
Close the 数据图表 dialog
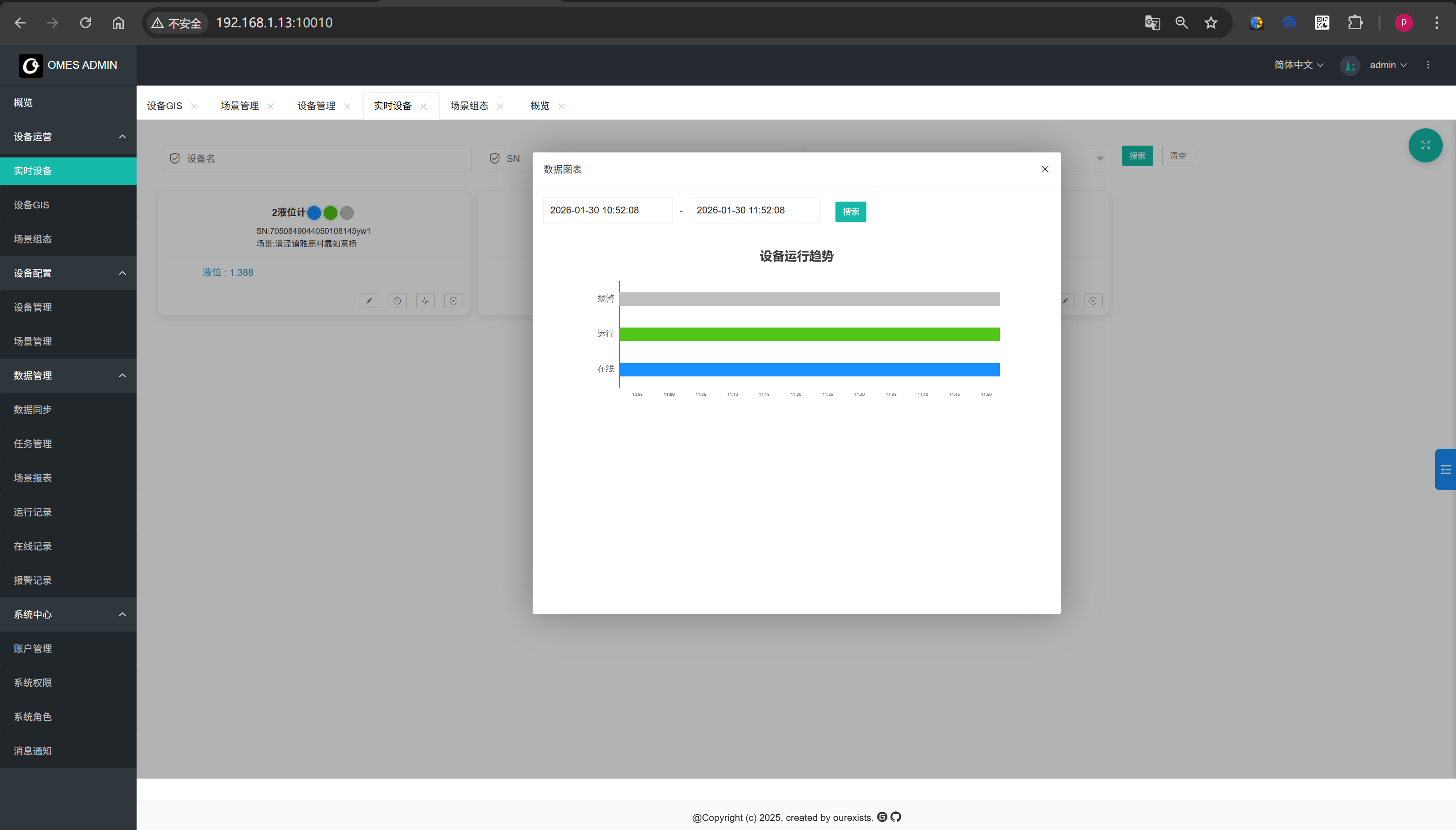1045,169
